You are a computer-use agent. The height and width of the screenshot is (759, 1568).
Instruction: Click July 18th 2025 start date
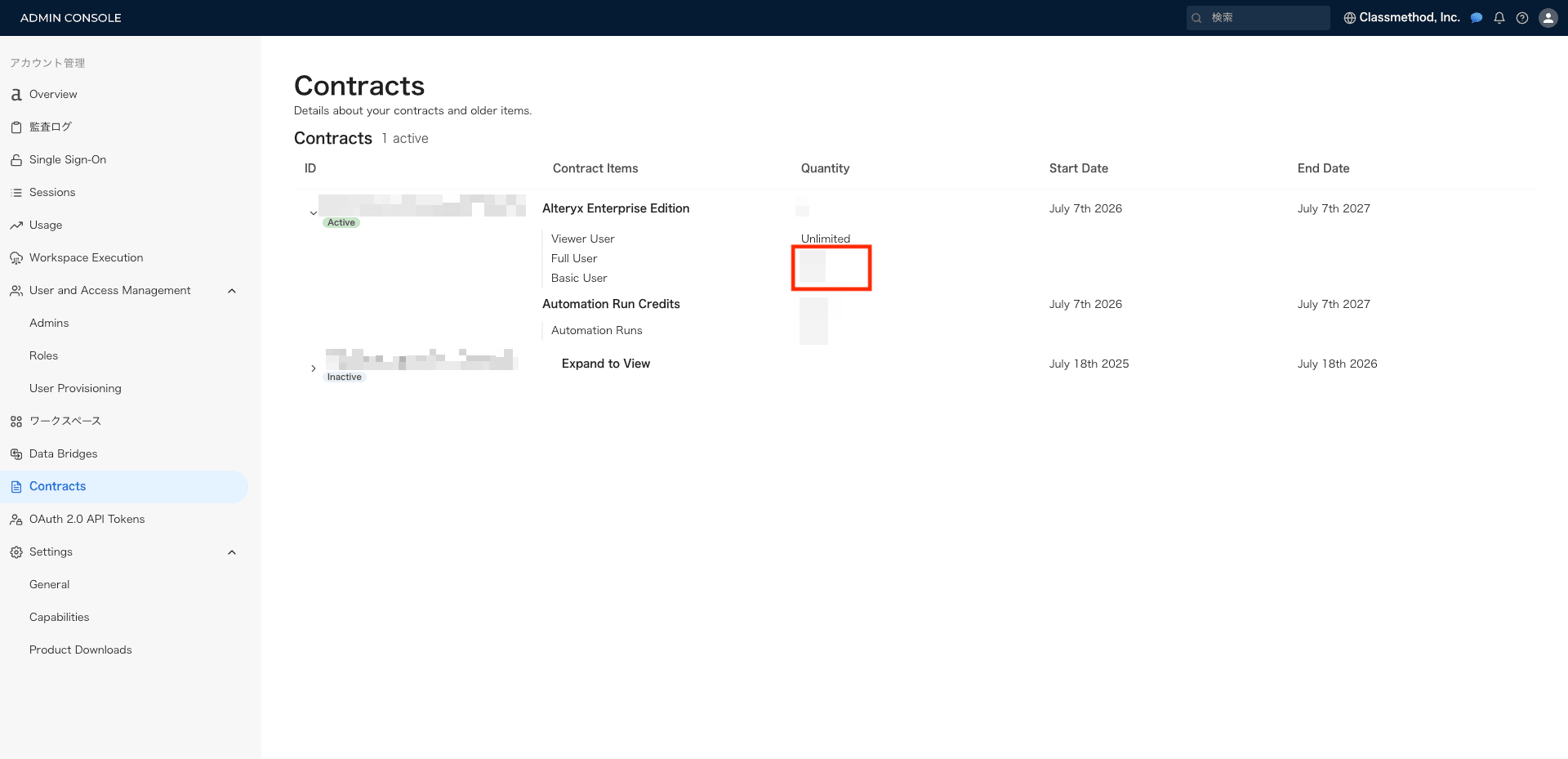tap(1089, 364)
